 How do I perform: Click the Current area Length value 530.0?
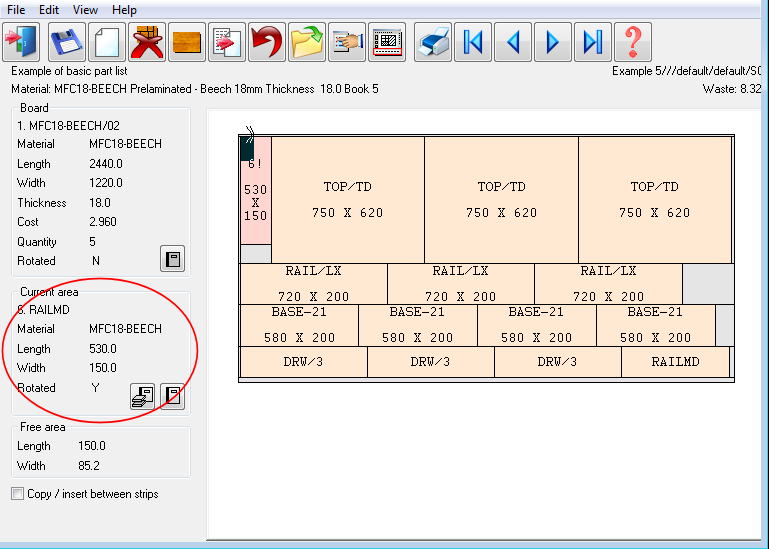point(103,349)
